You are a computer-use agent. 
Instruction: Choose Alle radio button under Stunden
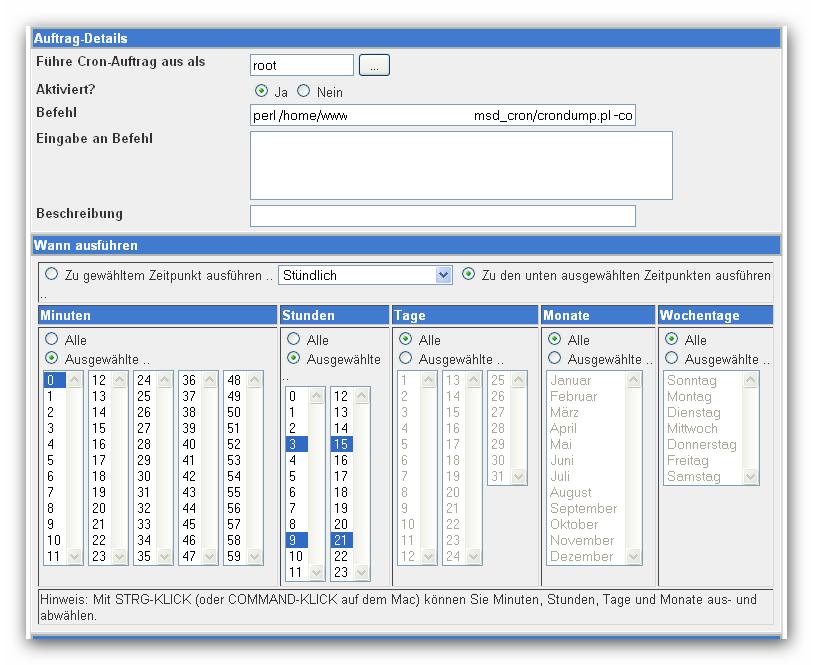[294, 340]
